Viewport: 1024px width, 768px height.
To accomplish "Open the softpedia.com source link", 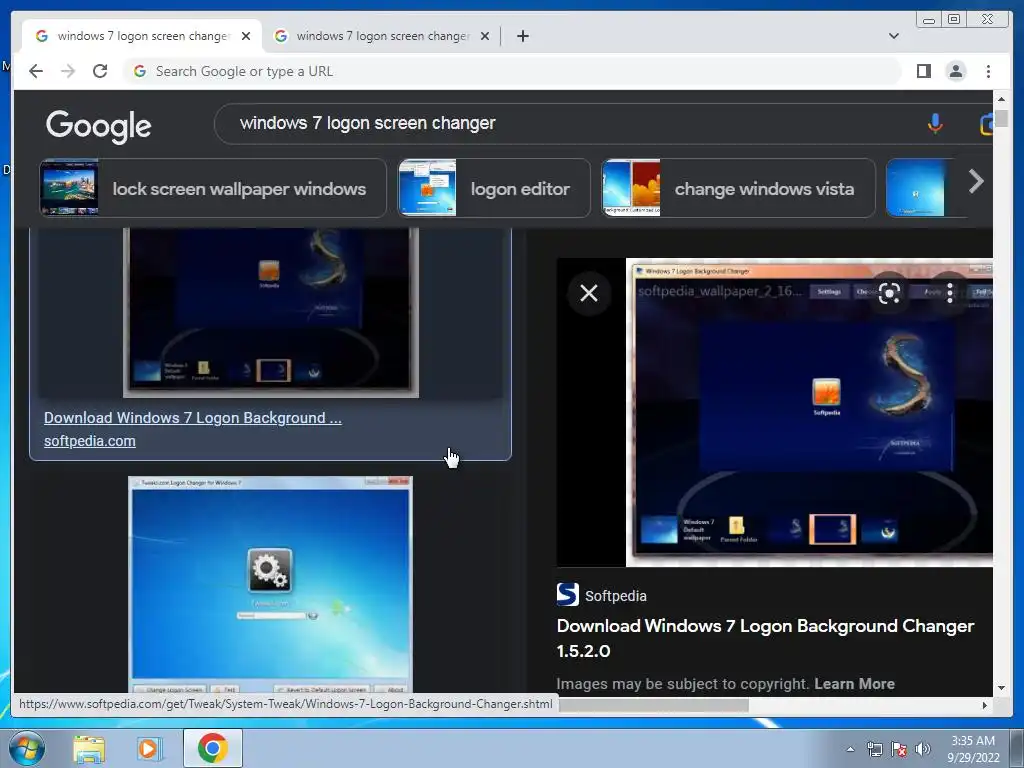I will pyautogui.click(x=89, y=441).
